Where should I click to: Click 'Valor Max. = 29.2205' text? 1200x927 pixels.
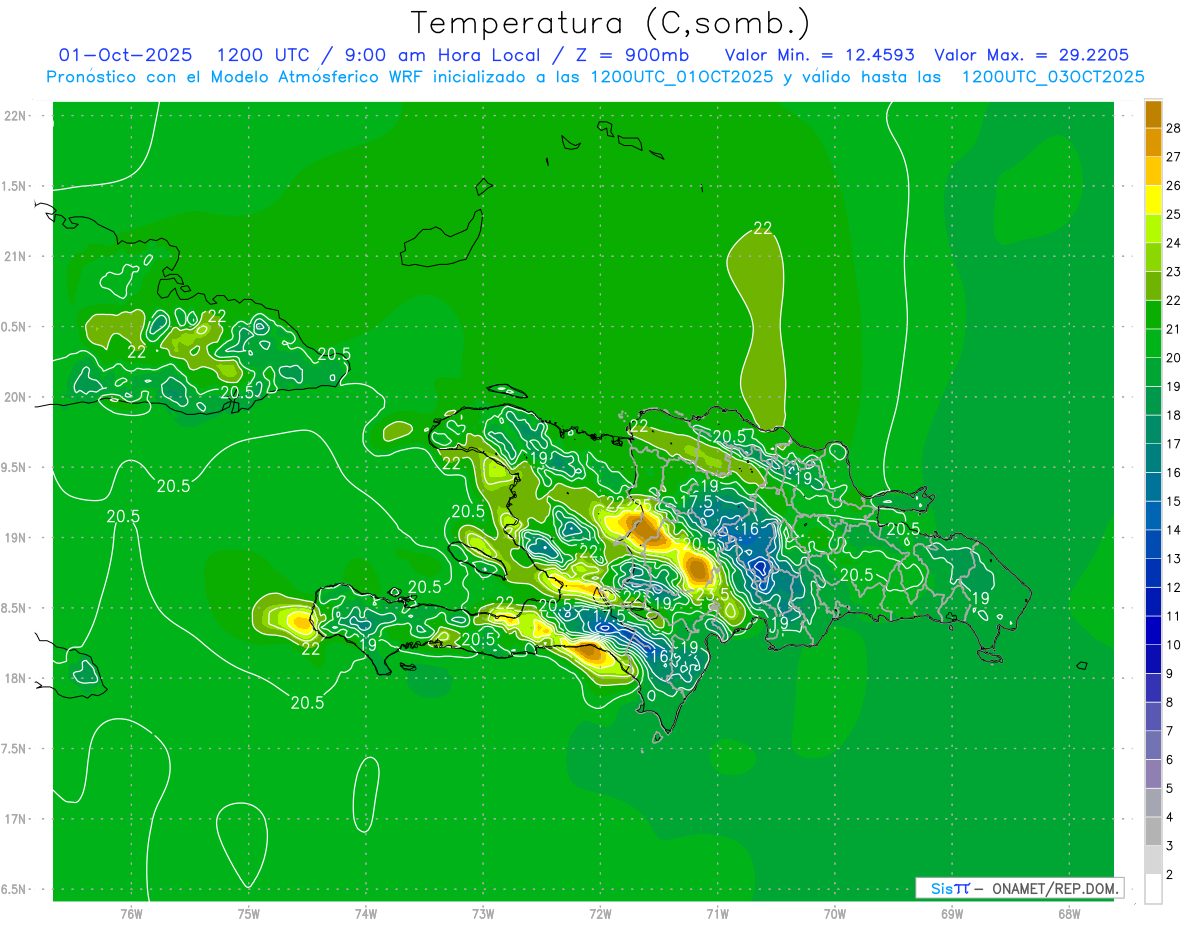1031,55
